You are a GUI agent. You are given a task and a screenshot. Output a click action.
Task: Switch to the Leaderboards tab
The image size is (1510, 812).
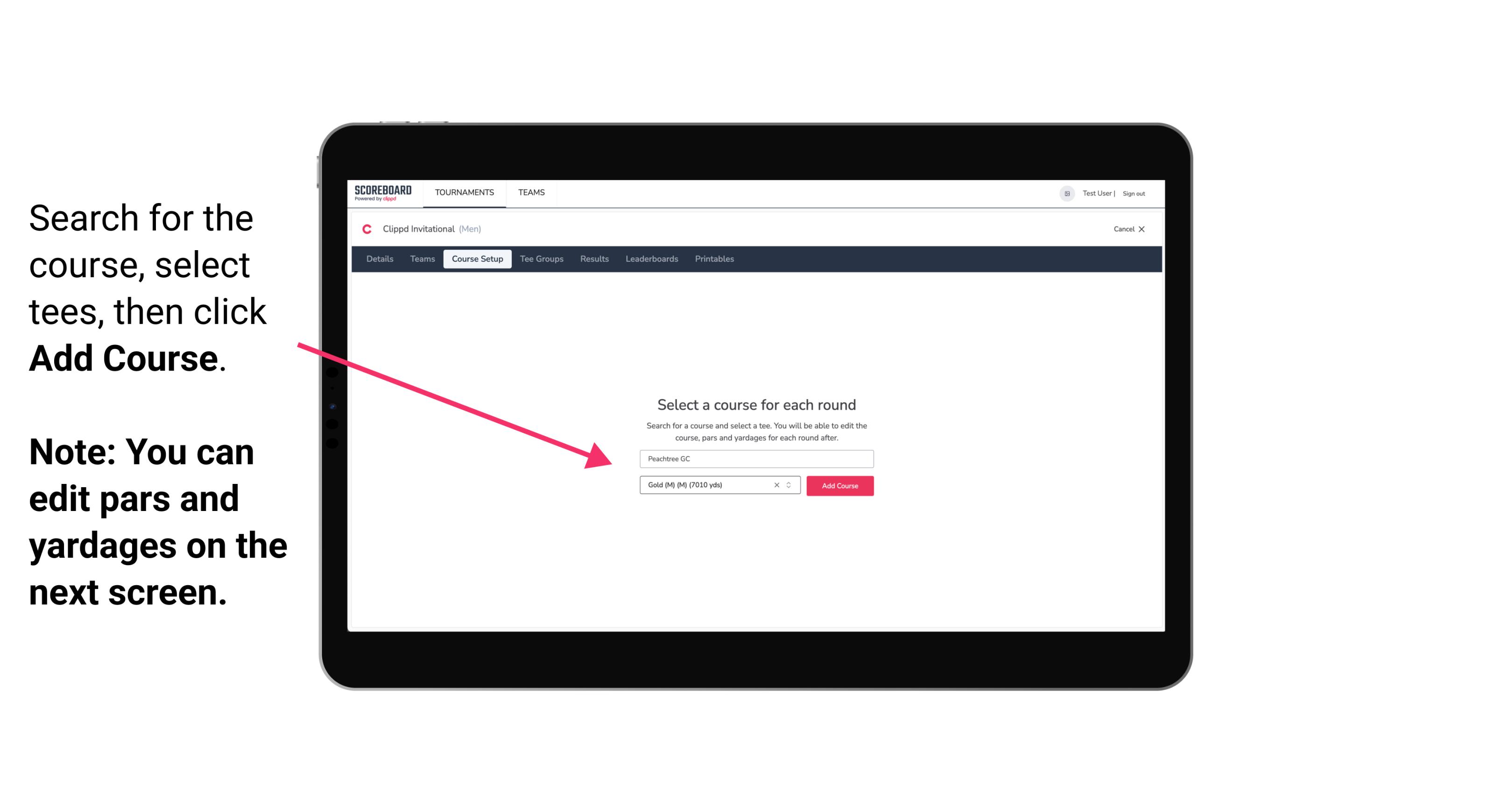click(x=651, y=258)
